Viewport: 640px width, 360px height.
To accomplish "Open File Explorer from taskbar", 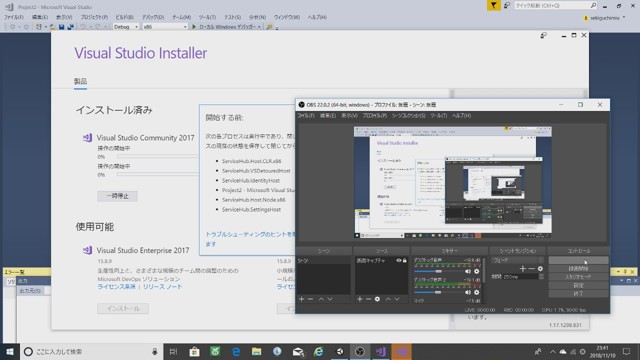I will (x=256, y=351).
